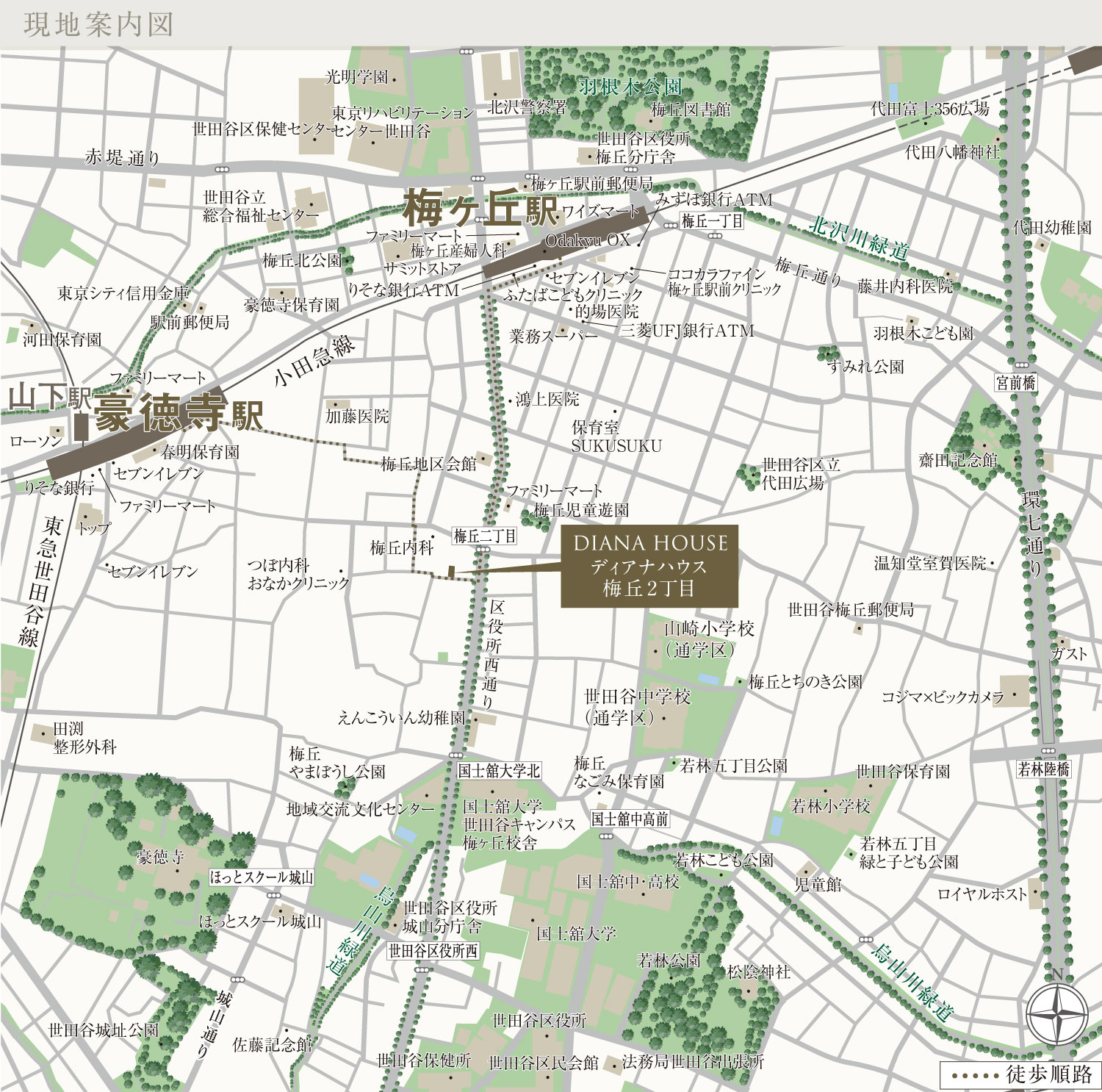1102x1092 pixels.
Task: Click the north compass rose icon
Action: coord(1056,1015)
